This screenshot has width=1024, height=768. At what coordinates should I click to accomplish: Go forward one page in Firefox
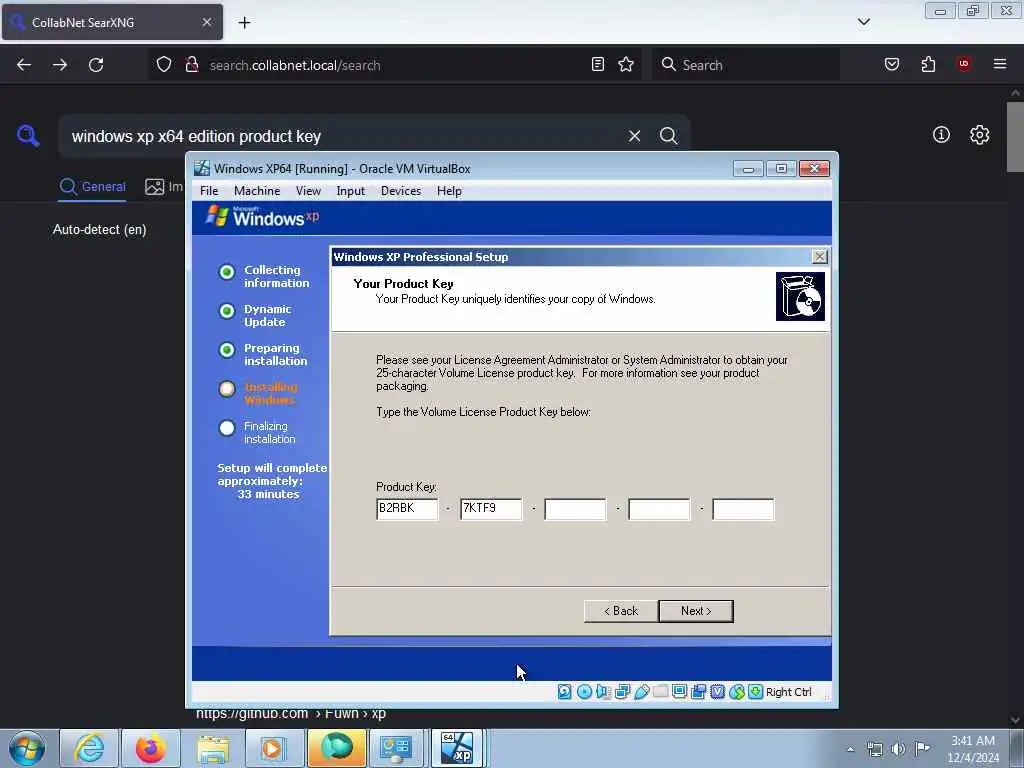coord(59,65)
